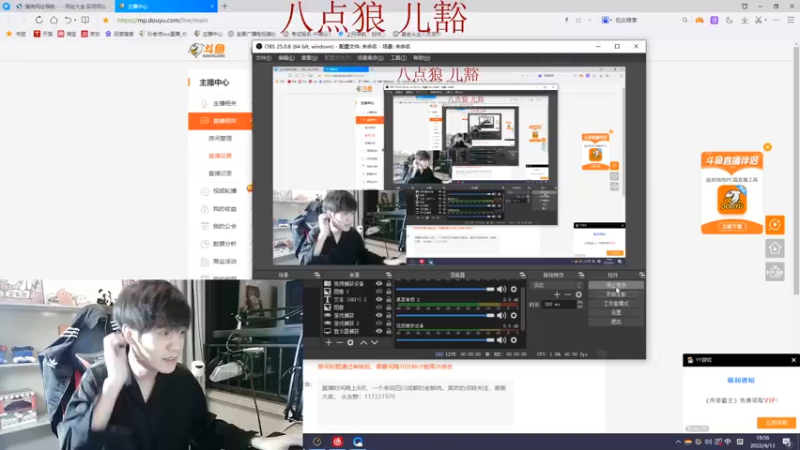Open settings gear of the first mixer channel
The height and width of the screenshot is (450, 800).
click(x=514, y=289)
